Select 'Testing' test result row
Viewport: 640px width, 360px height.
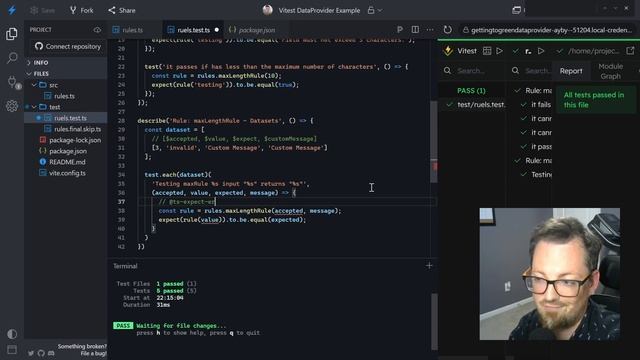[x=536, y=174]
